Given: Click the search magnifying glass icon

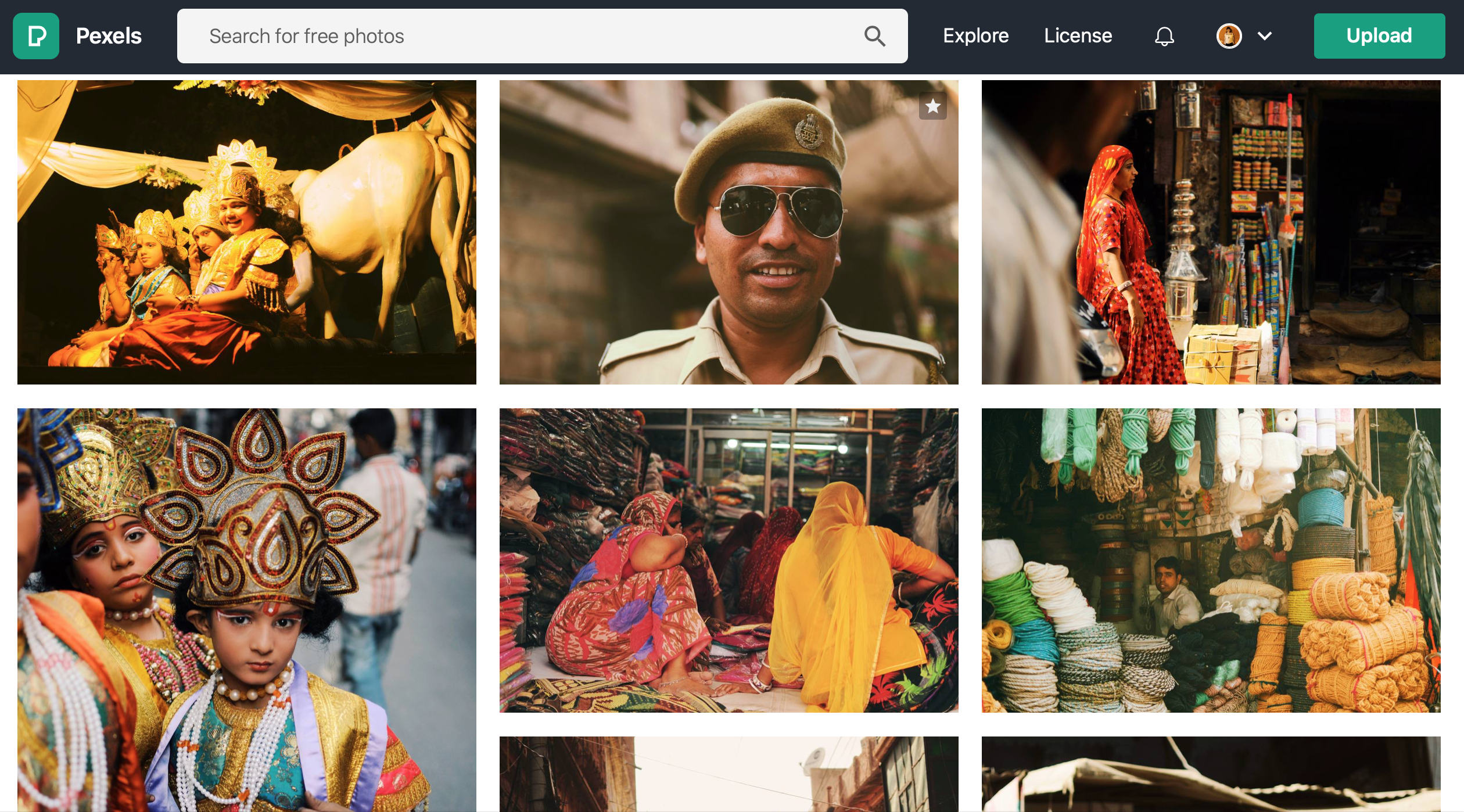Looking at the screenshot, I should pos(874,36).
